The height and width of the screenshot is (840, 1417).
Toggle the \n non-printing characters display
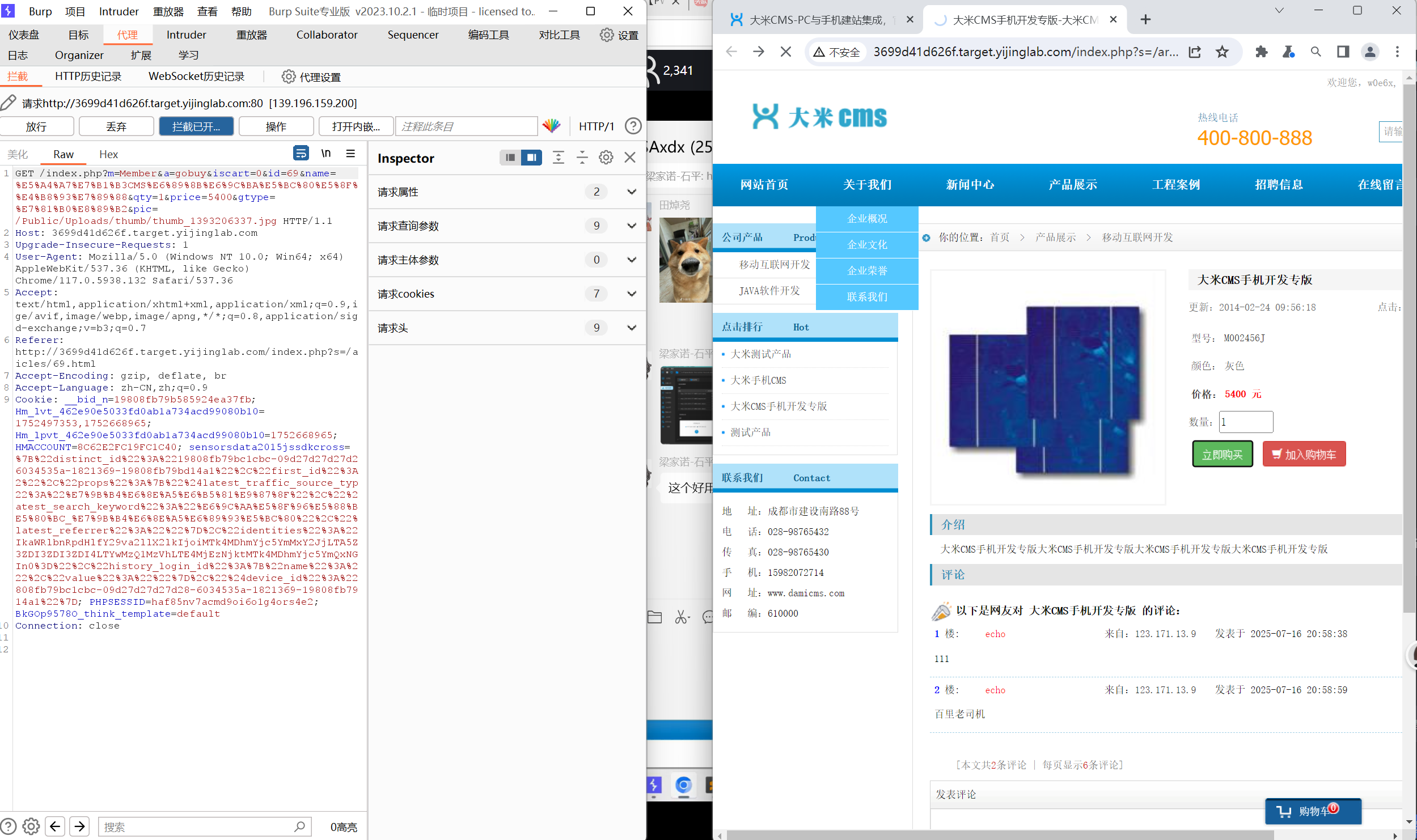(326, 154)
